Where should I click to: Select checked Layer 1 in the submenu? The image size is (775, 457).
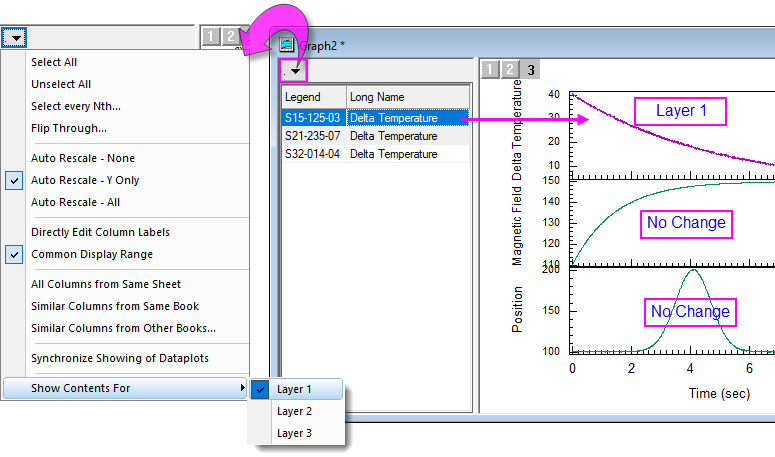(295, 389)
